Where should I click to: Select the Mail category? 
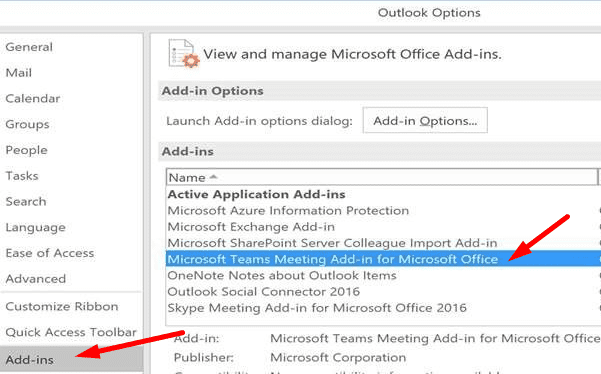(19, 73)
